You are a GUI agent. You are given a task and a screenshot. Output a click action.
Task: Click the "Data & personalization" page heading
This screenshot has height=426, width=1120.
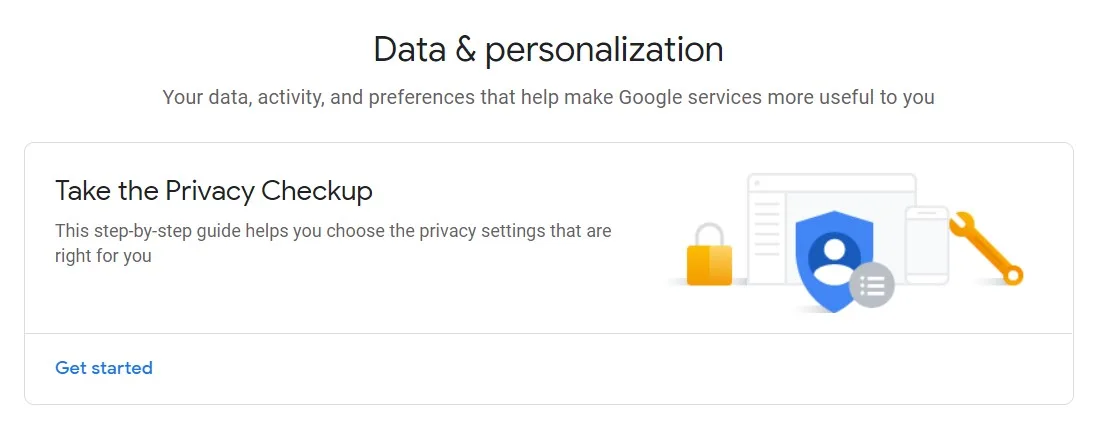click(548, 49)
